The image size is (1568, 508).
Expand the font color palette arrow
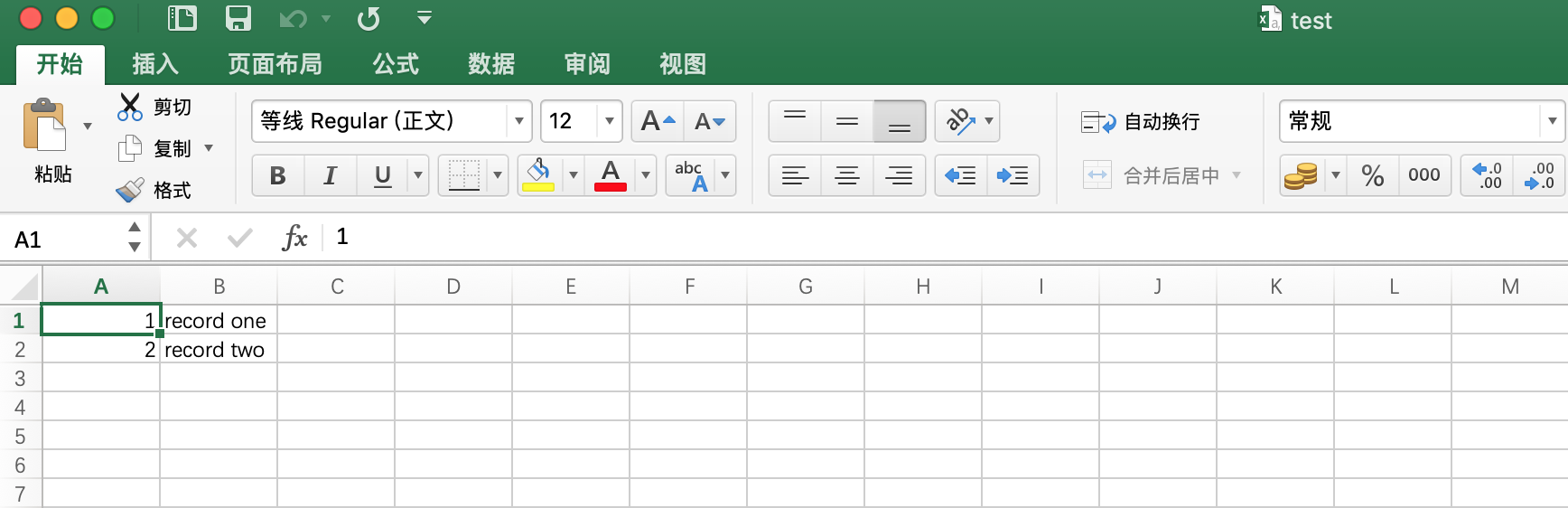645,175
